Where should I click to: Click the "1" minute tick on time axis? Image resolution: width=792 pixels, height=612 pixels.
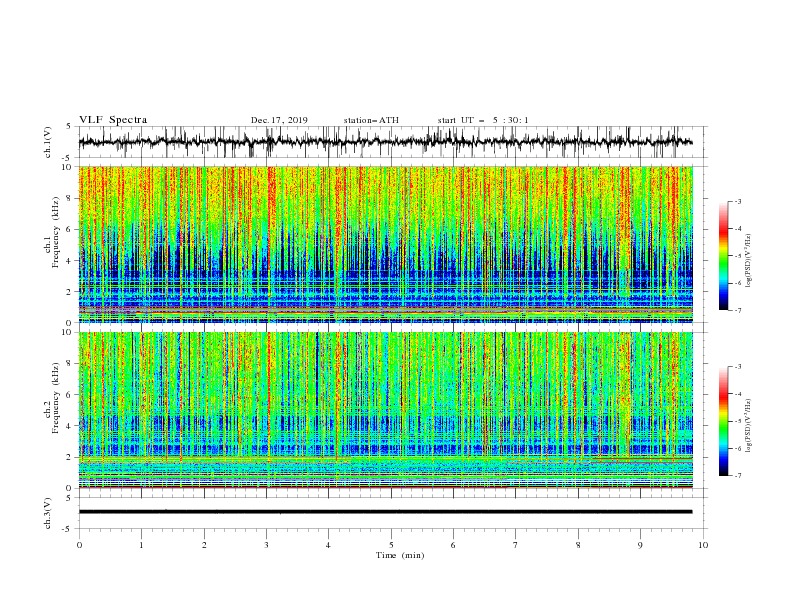click(x=141, y=545)
